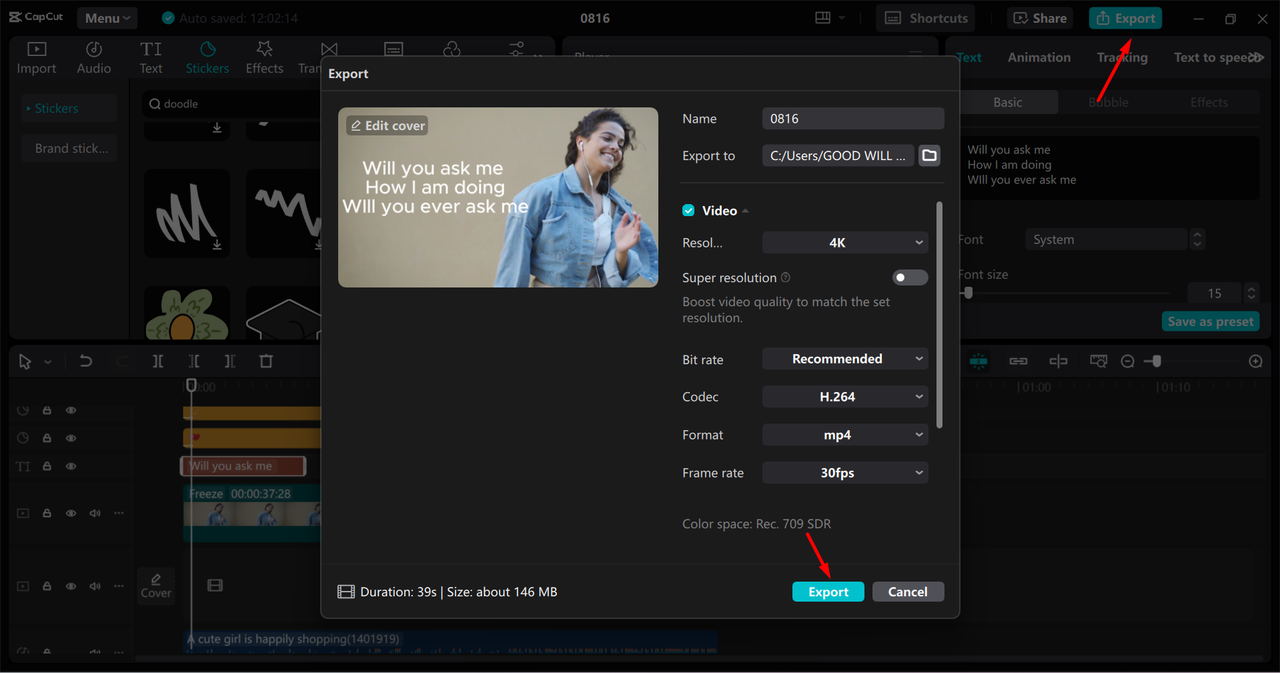Hide the text track with its eye icon
The height and width of the screenshot is (673, 1280).
[71, 467]
